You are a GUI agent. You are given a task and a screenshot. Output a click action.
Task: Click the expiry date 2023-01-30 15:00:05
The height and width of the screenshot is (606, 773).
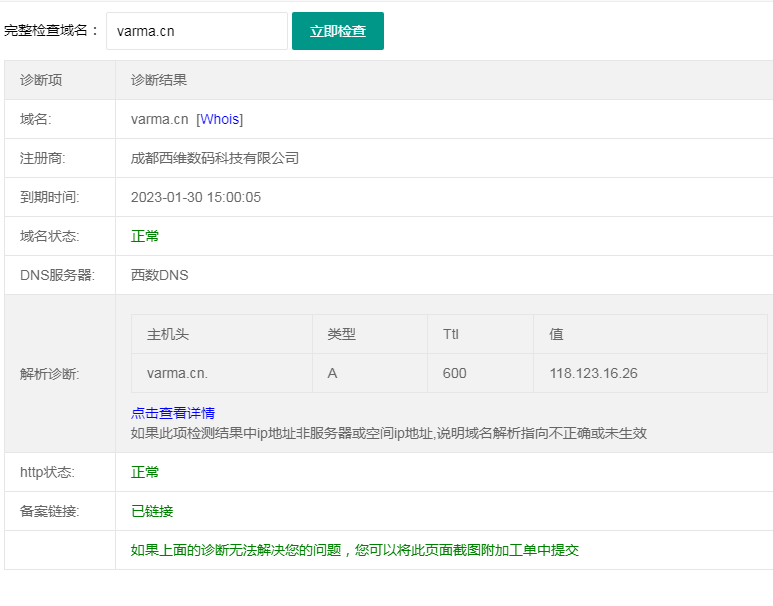coord(196,197)
